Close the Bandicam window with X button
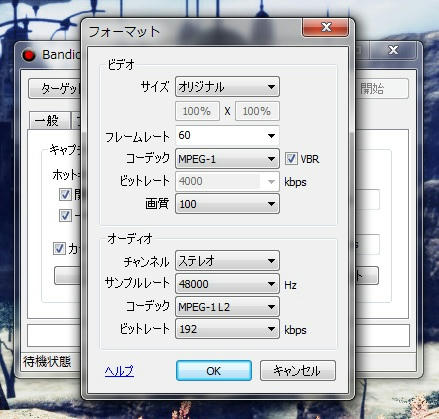439x419 pixels. click(394, 50)
